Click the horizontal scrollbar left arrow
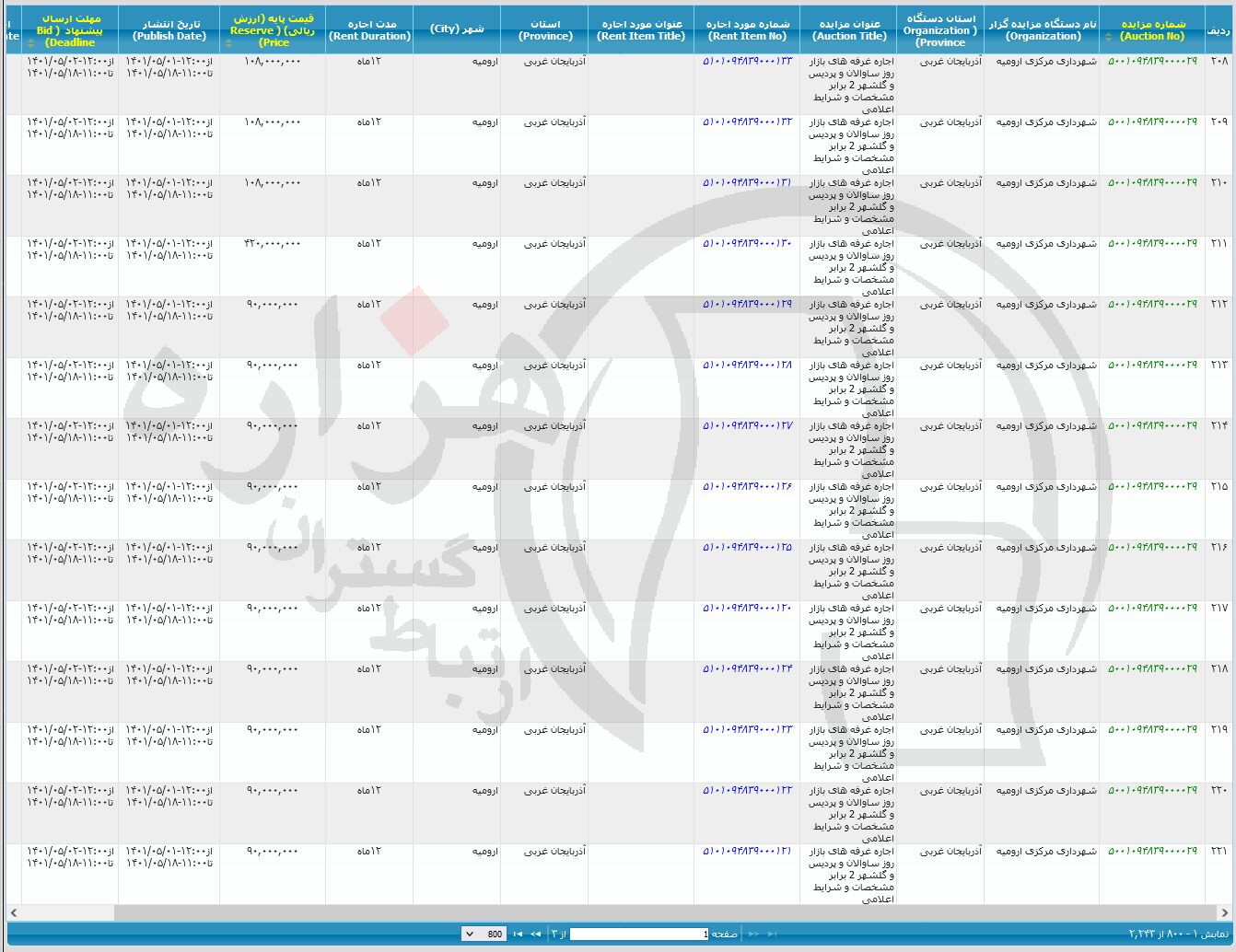The width and height of the screenshot is (1236, 952). (14, 913)
